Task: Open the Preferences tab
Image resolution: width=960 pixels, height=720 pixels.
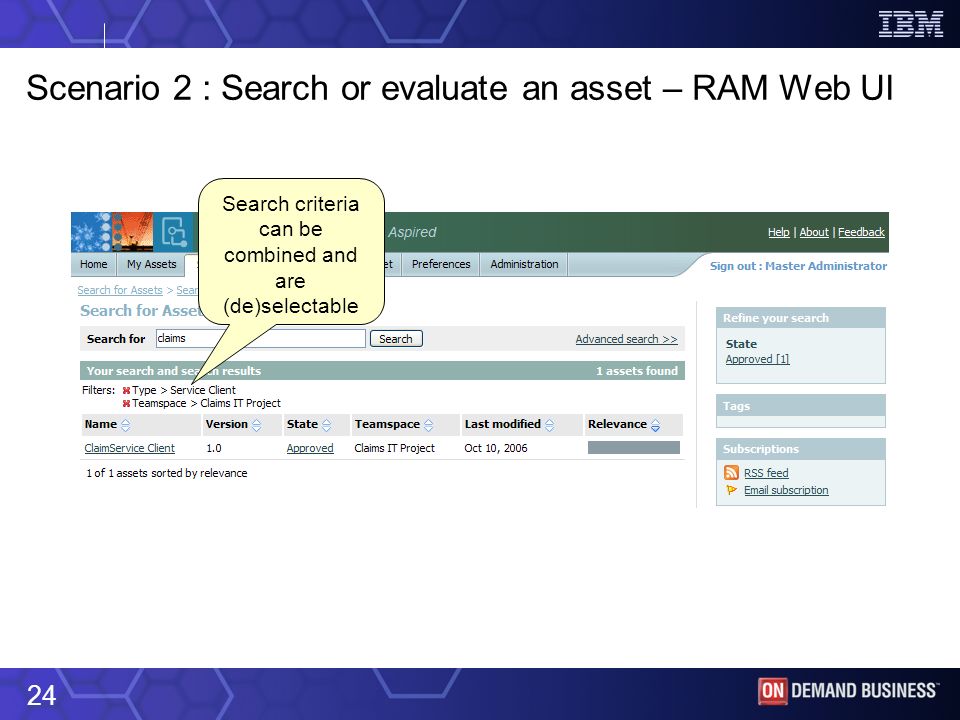Action: (x=441, y=264)
